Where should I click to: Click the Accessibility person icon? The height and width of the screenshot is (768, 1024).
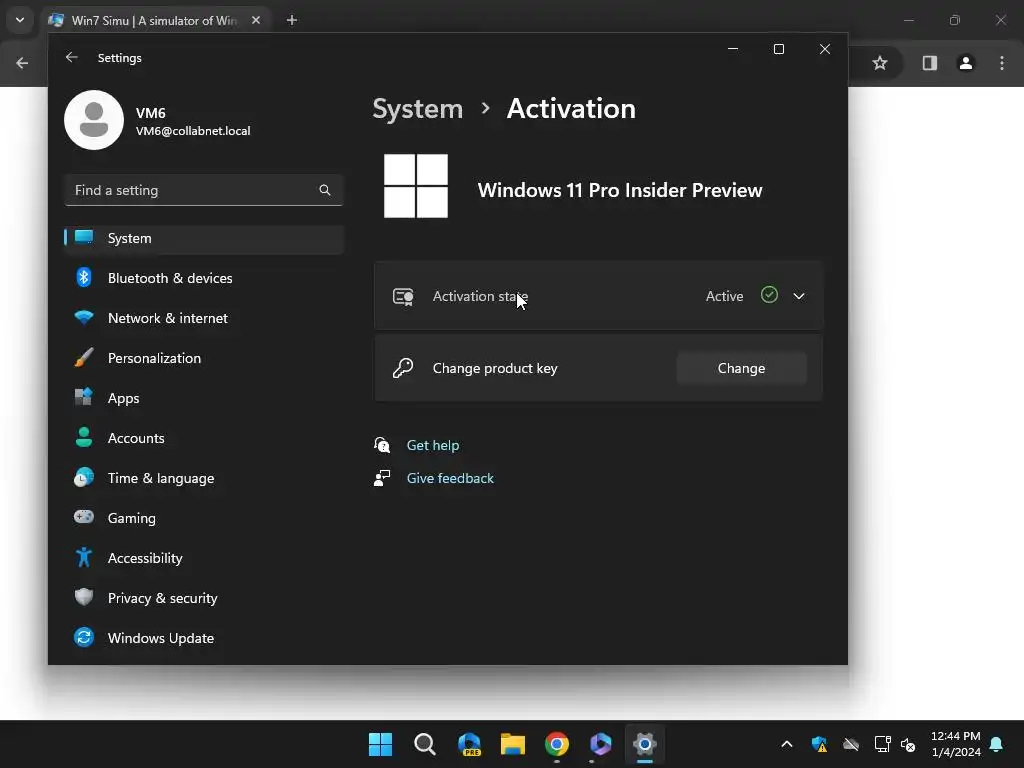pos(84,557)
